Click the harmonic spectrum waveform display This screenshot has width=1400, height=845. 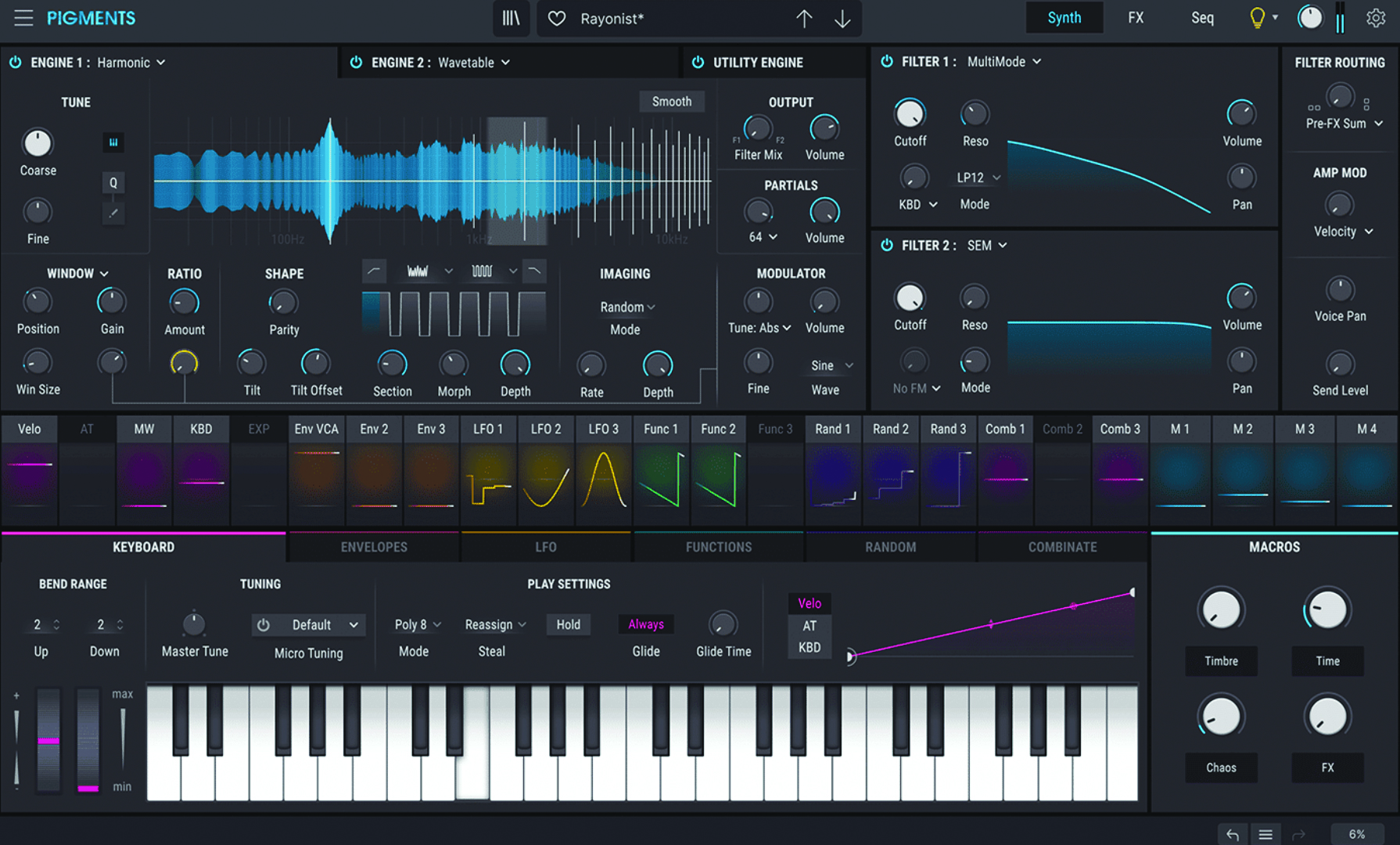point(432,182)
